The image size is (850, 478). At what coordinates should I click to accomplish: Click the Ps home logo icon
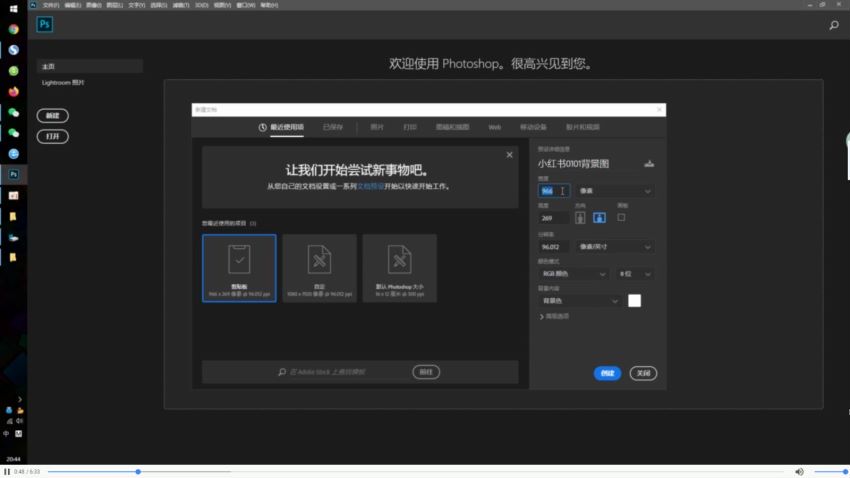(44, 24)
